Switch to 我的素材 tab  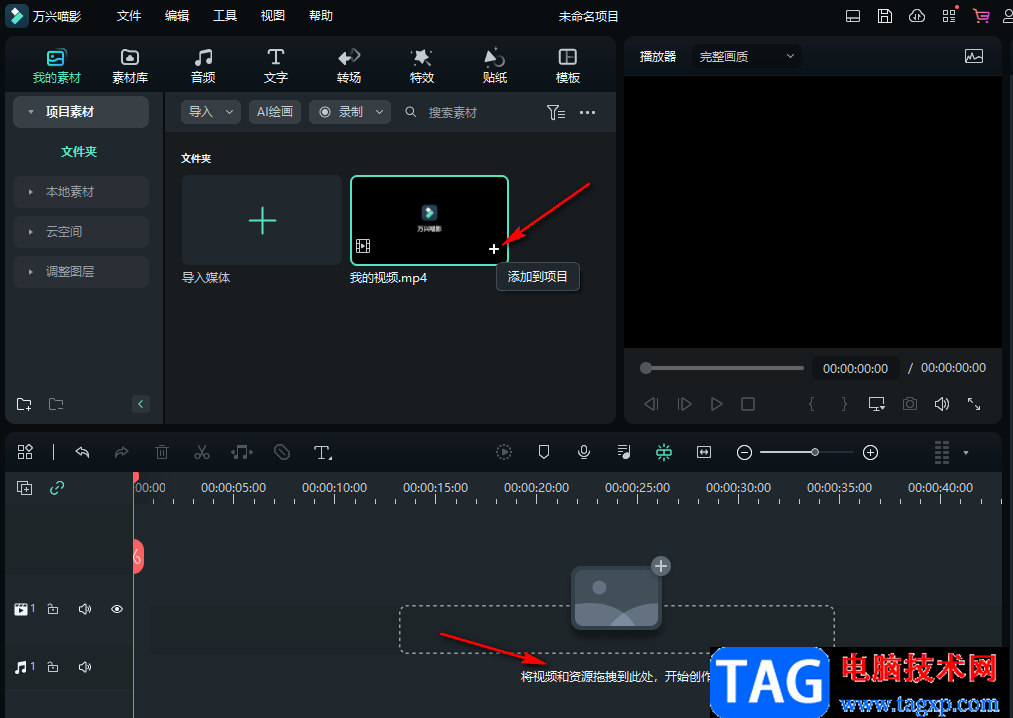(56, 66)
